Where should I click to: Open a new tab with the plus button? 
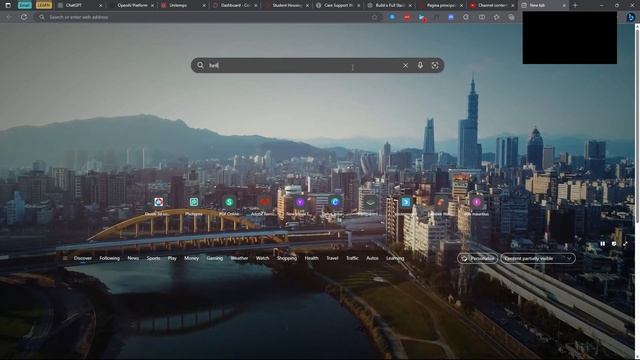(x=575, y=5)
